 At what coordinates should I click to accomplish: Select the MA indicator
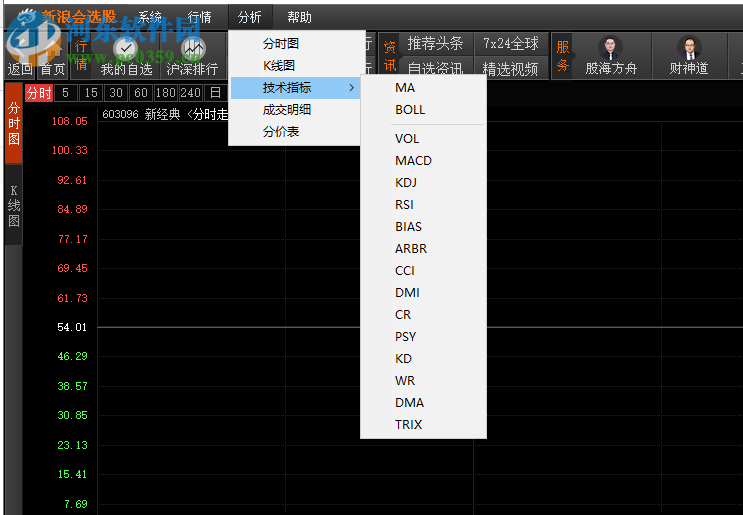coord(423,88)
